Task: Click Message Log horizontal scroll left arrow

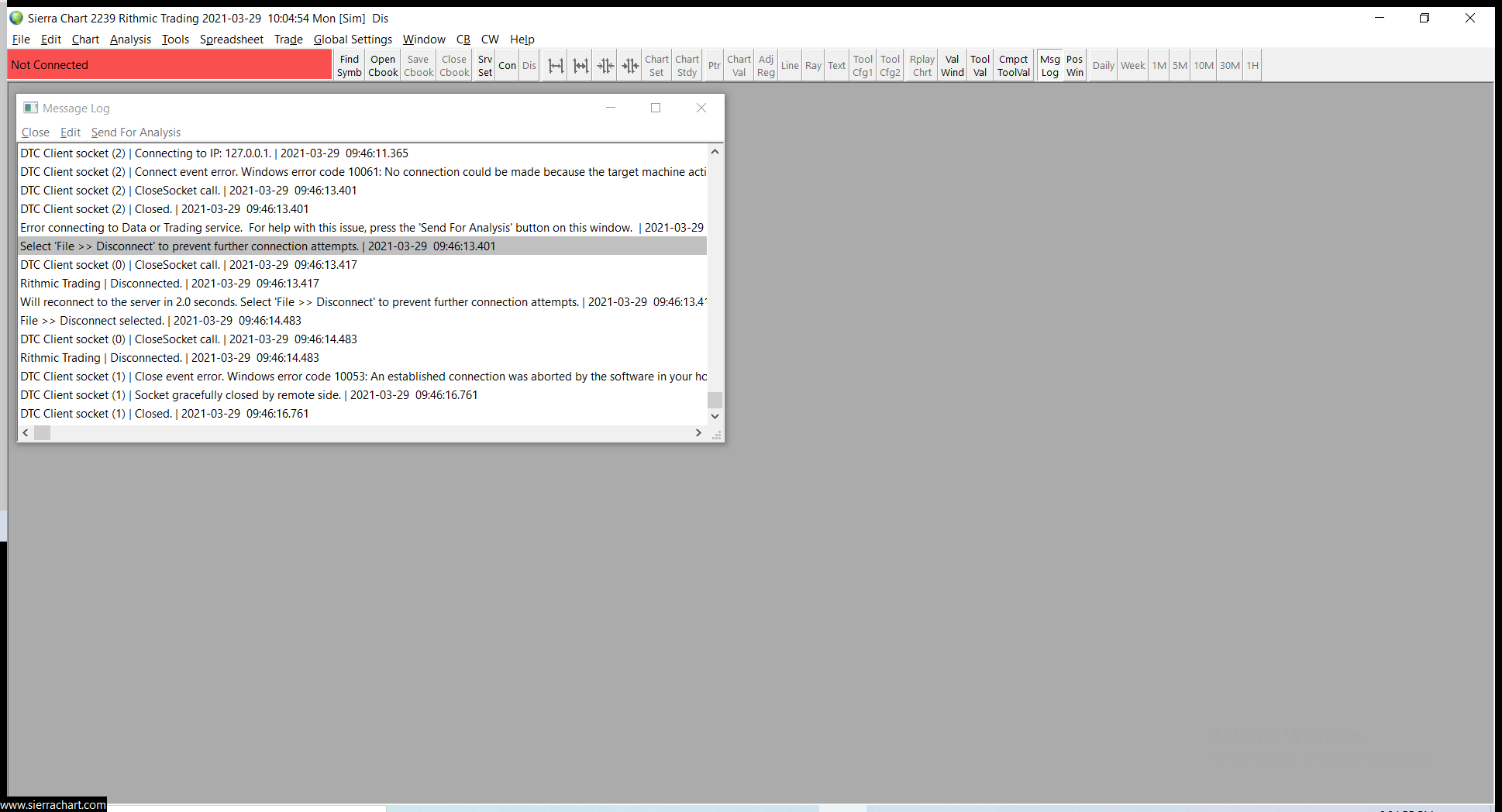Action: (26, 433)
